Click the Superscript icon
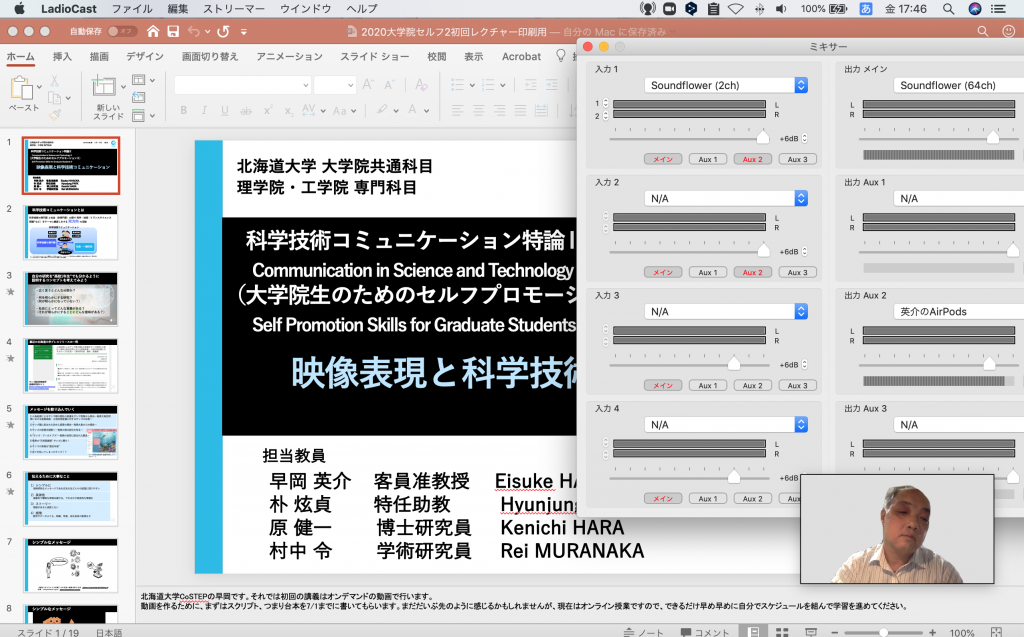1024x637 pixels. [x=268, y=110]
